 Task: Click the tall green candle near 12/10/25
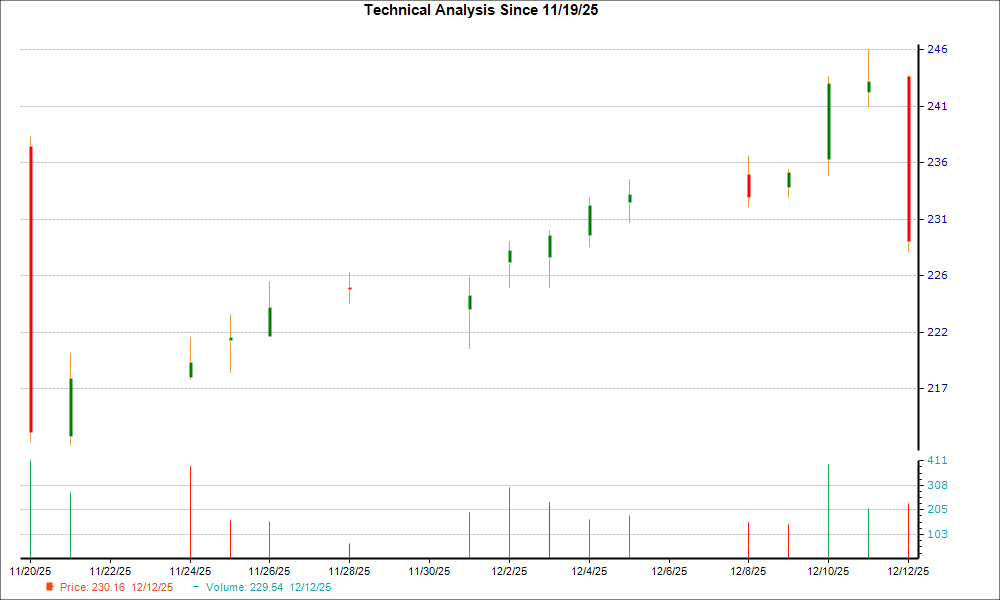point(828,120)
